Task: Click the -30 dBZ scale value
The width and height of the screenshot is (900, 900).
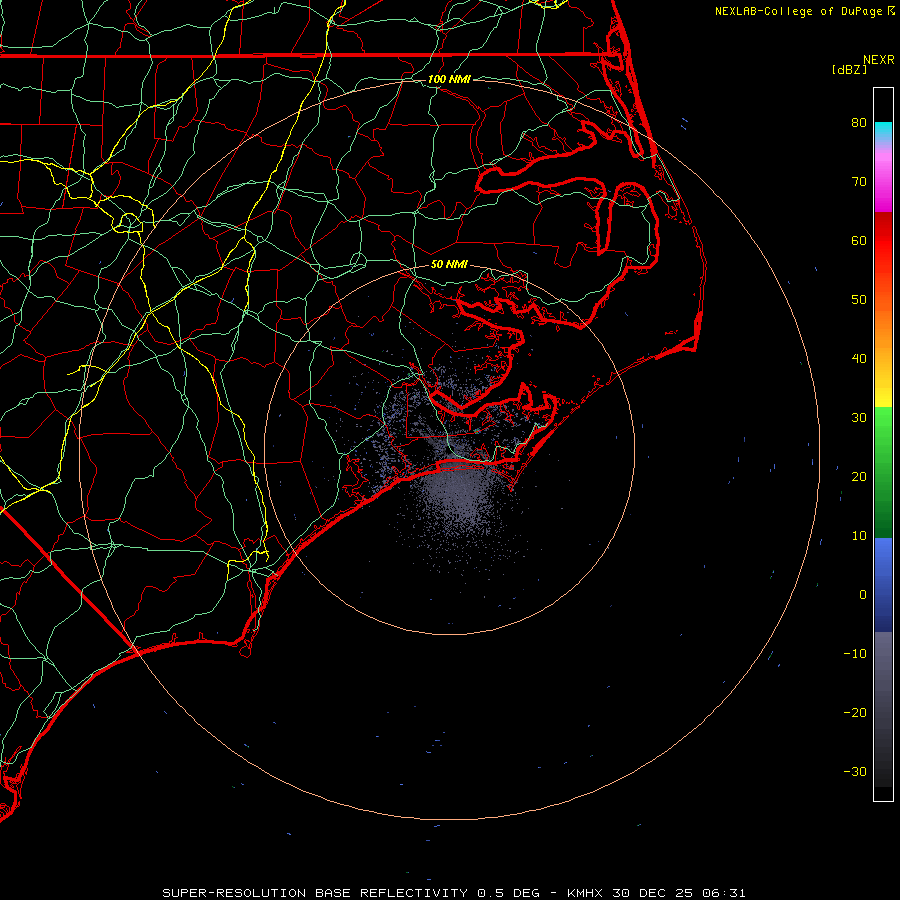Action: (x=855, y=771)
